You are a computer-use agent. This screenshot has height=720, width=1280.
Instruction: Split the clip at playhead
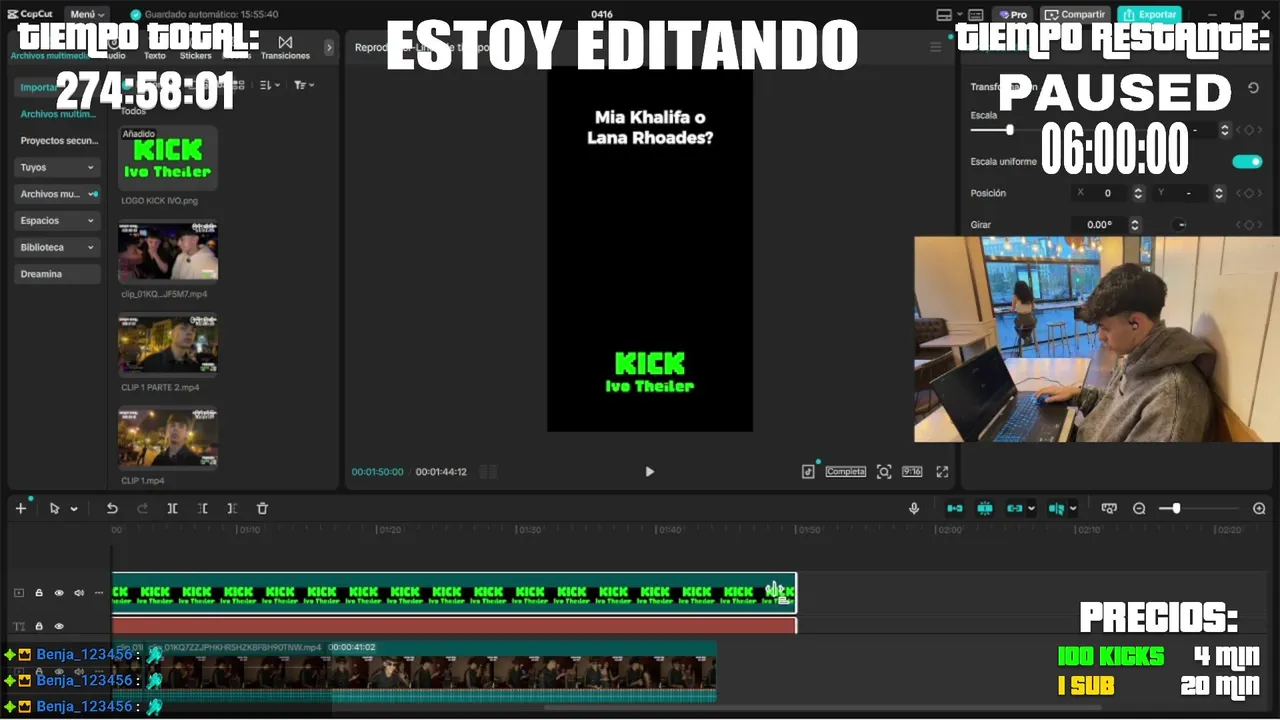pyautogui.click(x=172, y=508)
